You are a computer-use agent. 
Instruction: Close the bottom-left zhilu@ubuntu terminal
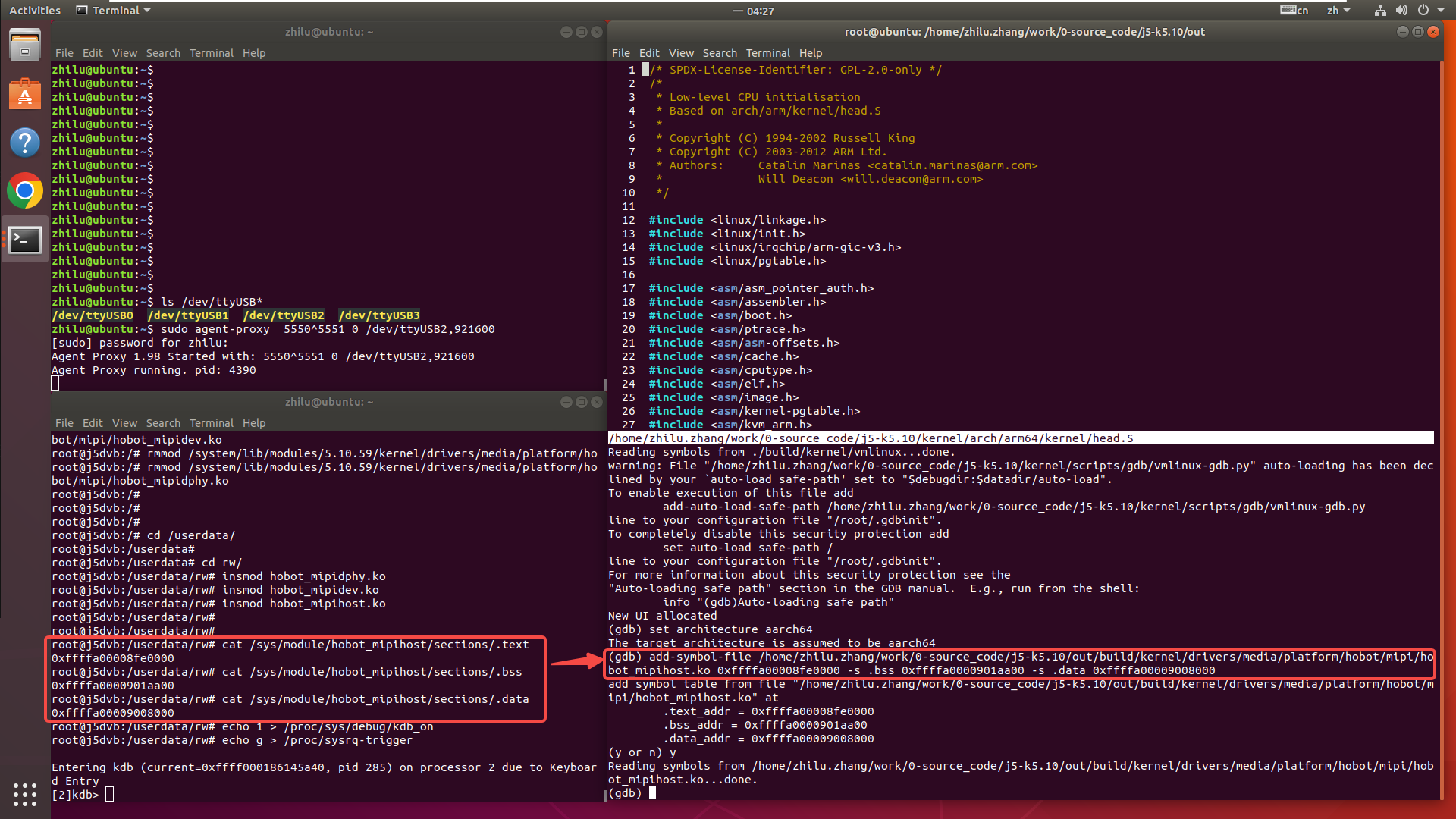click(x=596, y=402)
